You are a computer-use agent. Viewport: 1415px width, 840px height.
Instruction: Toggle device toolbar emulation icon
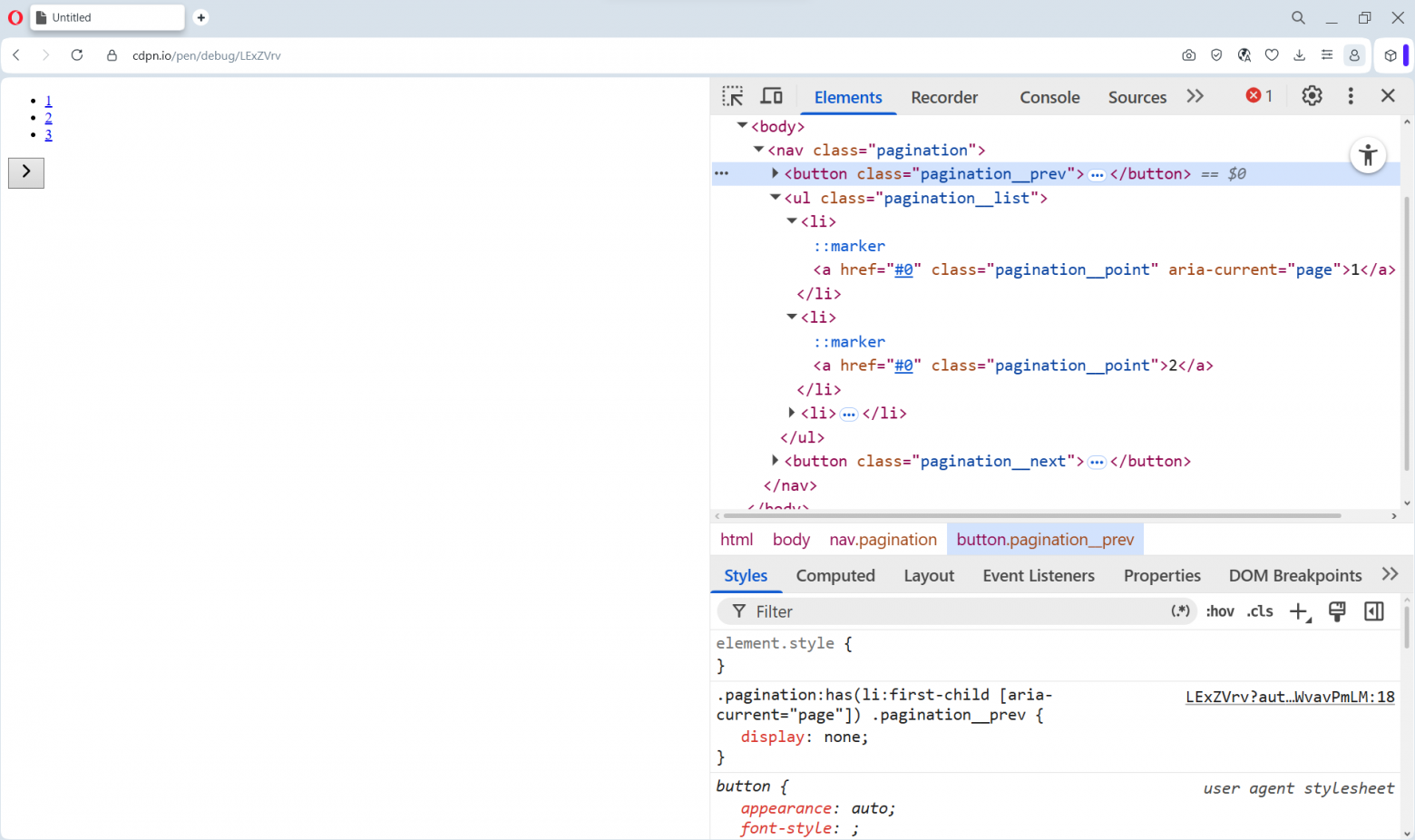[771, 96]
